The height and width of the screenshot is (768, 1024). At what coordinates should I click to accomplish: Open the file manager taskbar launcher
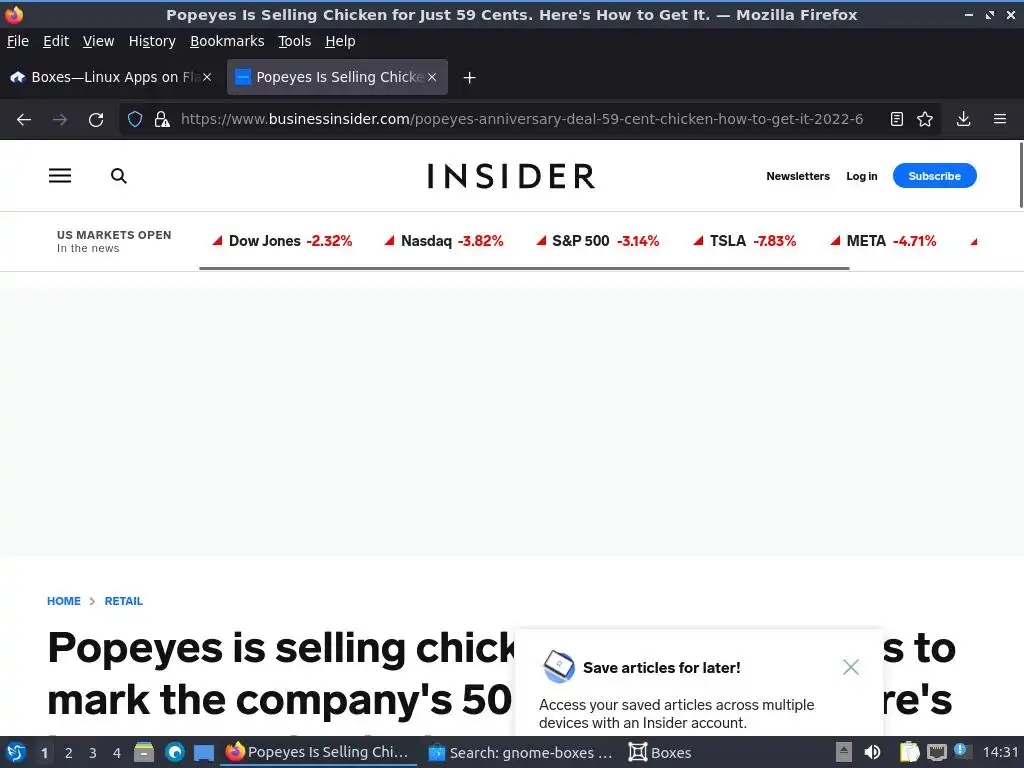[x=144, y=752]
